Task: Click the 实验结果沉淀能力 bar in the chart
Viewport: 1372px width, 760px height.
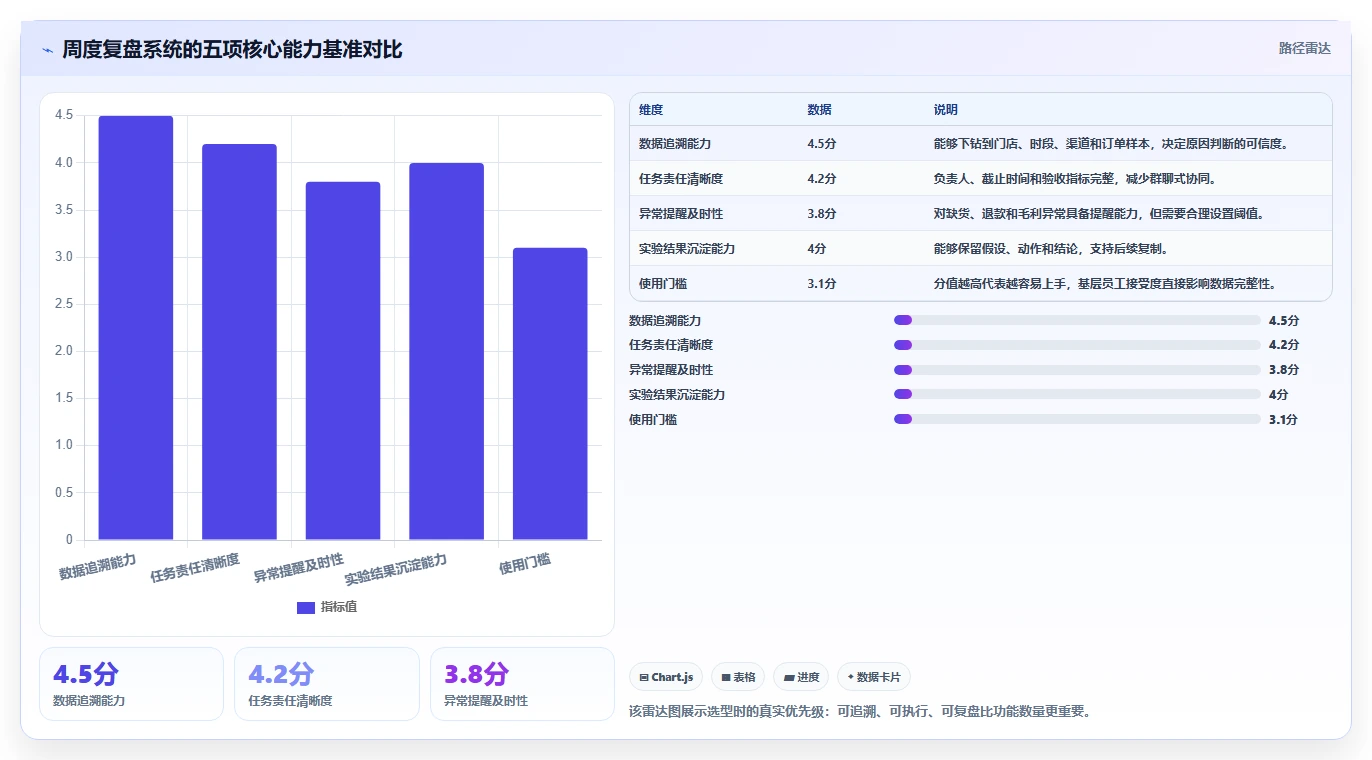Action: click(446, 351)
